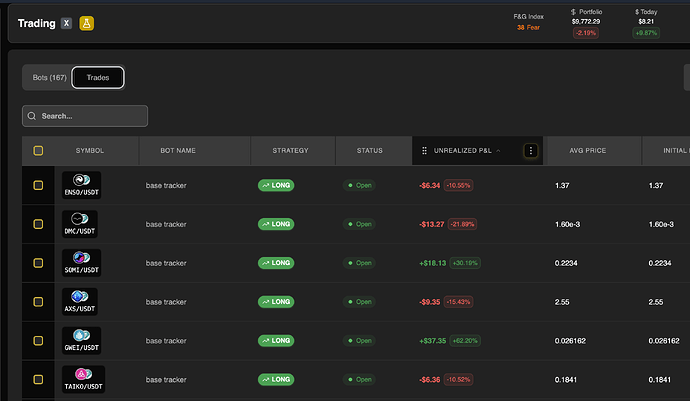Click the TAIKO/USDT coin pair icon
The image size is (690, 401).
point(83,374)
